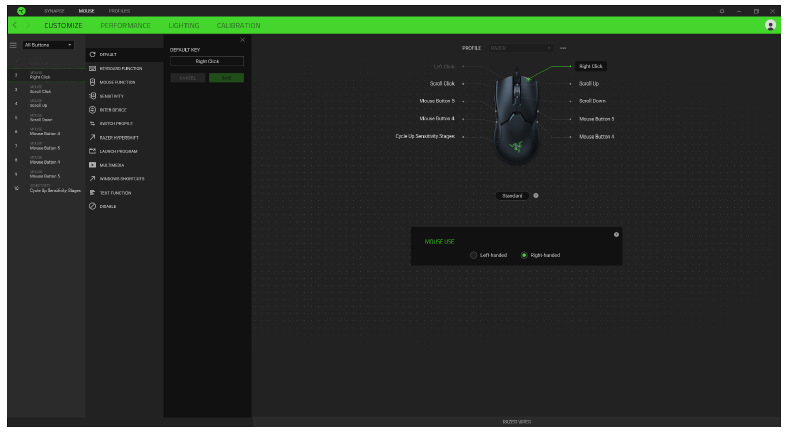Open the Performance tab
Image resolution: width=790 pixels, height=437 pixels.
(x=125, y=25)
